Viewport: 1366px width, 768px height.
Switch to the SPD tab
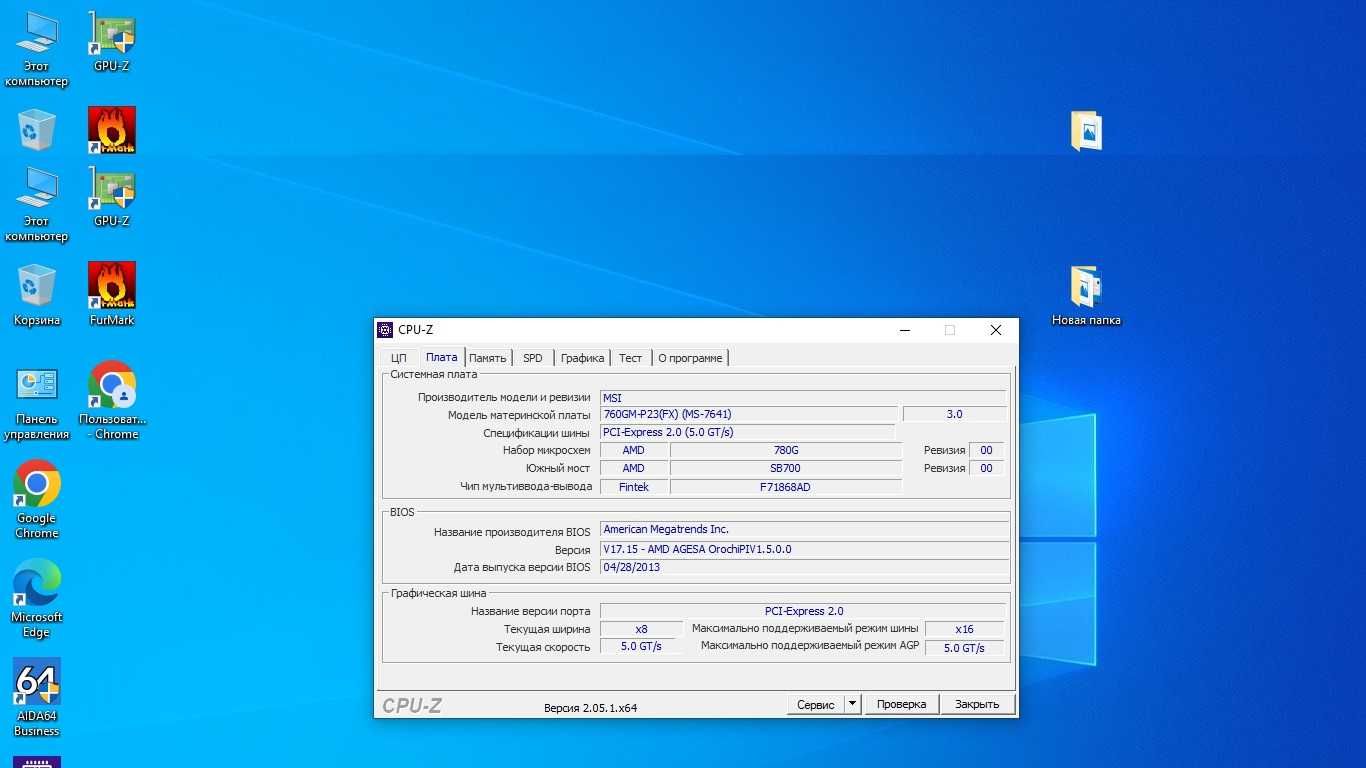533,358
